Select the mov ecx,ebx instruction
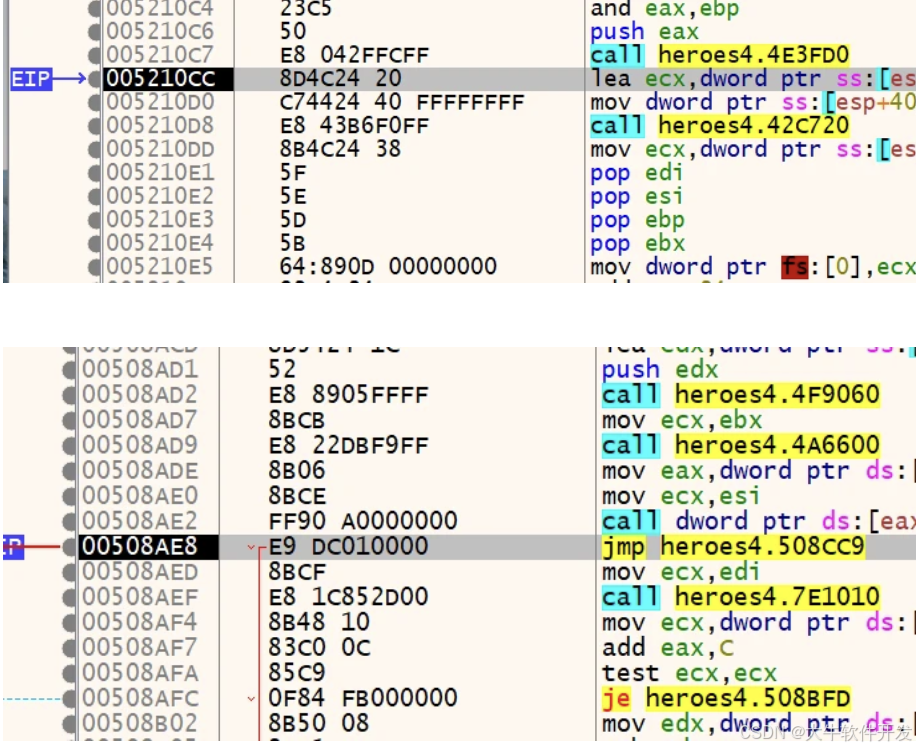 click(682, 420)
